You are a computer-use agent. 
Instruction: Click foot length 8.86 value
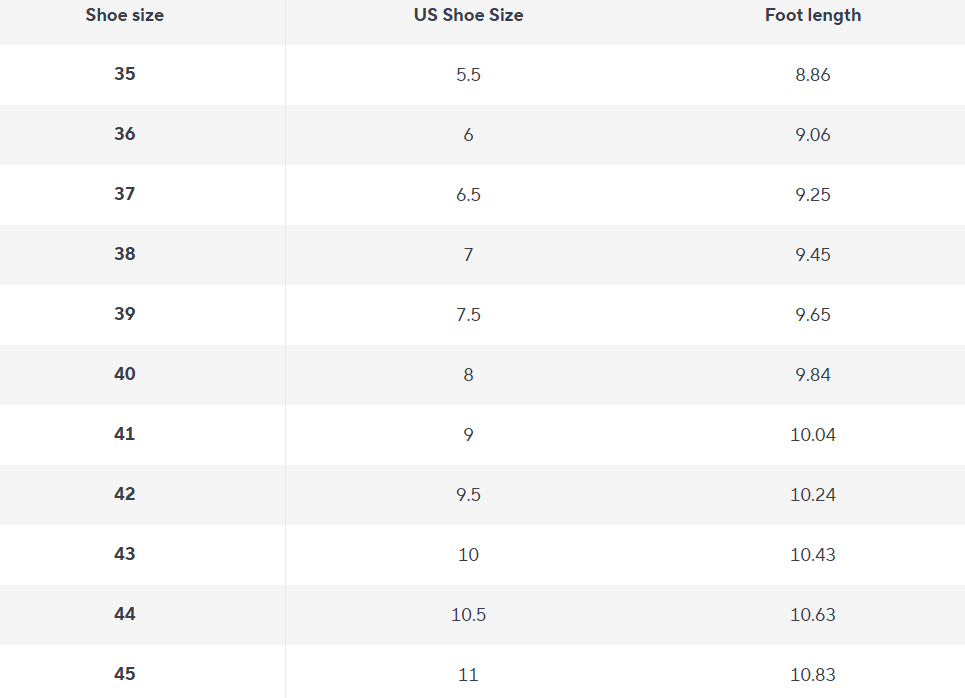pos(812,75)
